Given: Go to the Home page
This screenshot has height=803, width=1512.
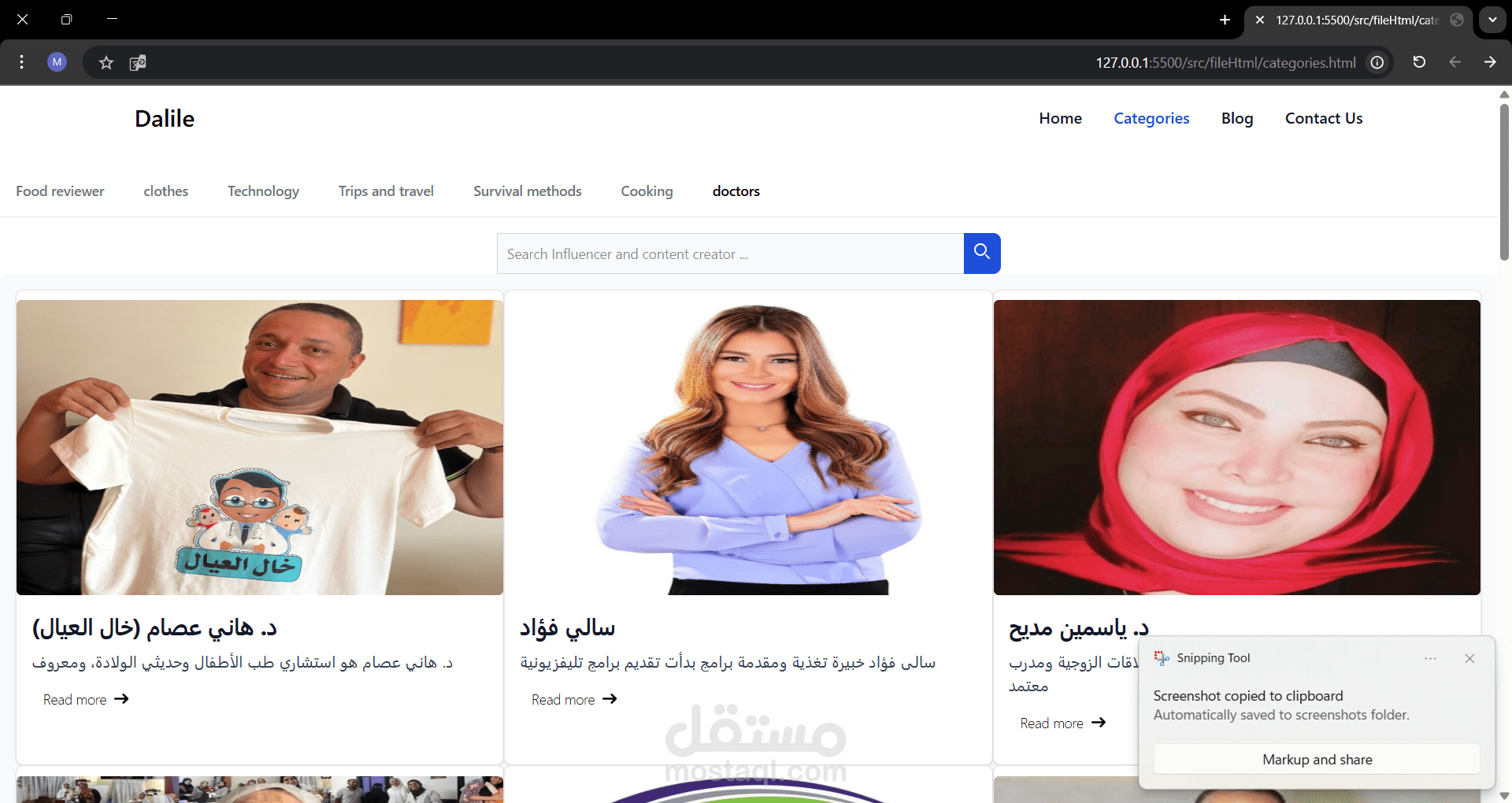Looking at the screenshot, I should click(1060, 118).
